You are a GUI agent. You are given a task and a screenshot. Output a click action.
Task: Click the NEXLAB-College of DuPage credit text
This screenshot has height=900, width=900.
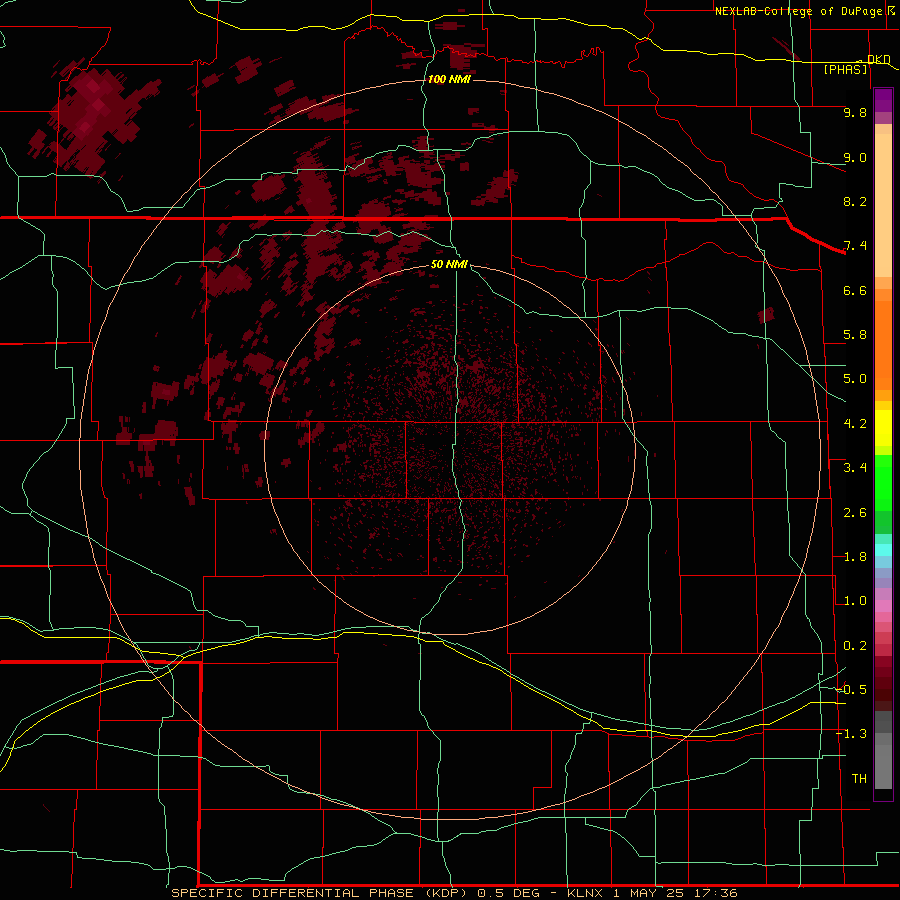pos(799,11)
